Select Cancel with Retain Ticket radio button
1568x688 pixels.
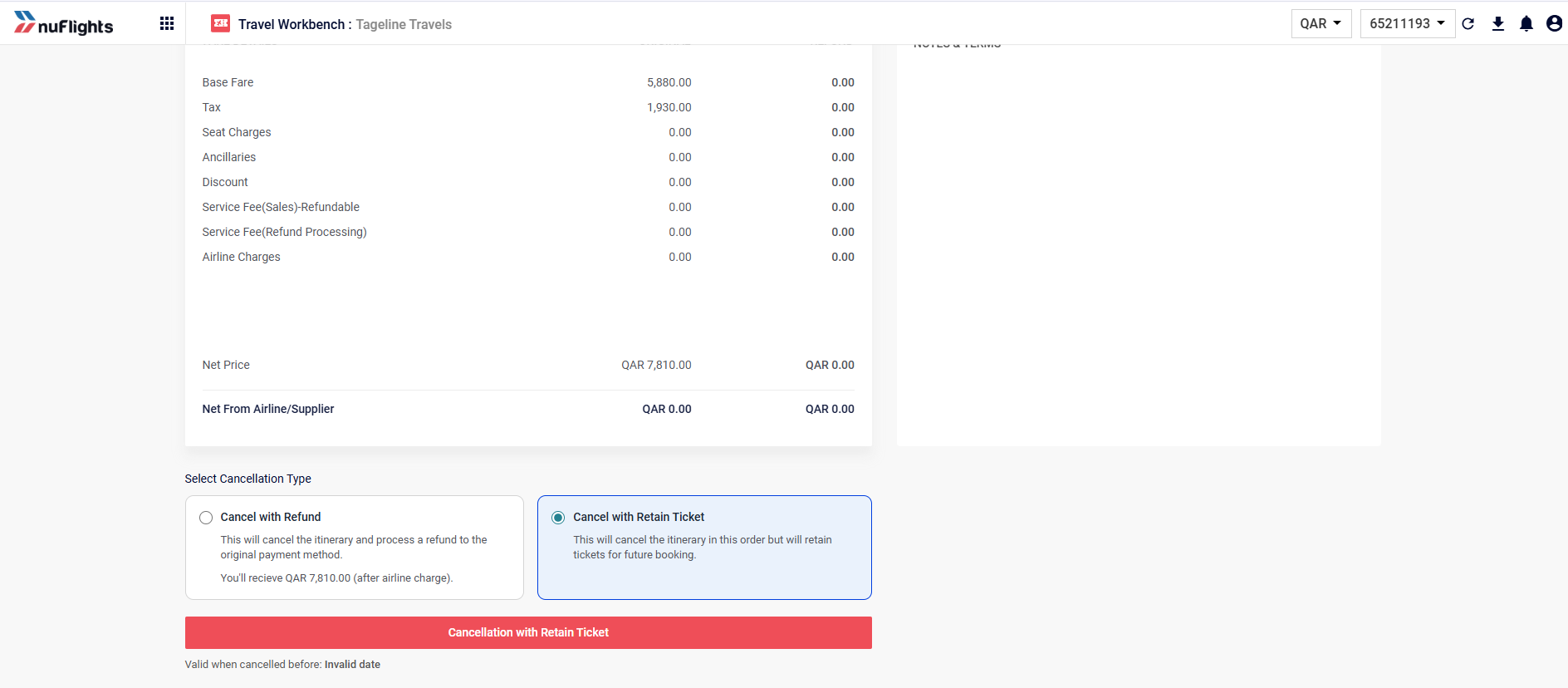(558, 518)
